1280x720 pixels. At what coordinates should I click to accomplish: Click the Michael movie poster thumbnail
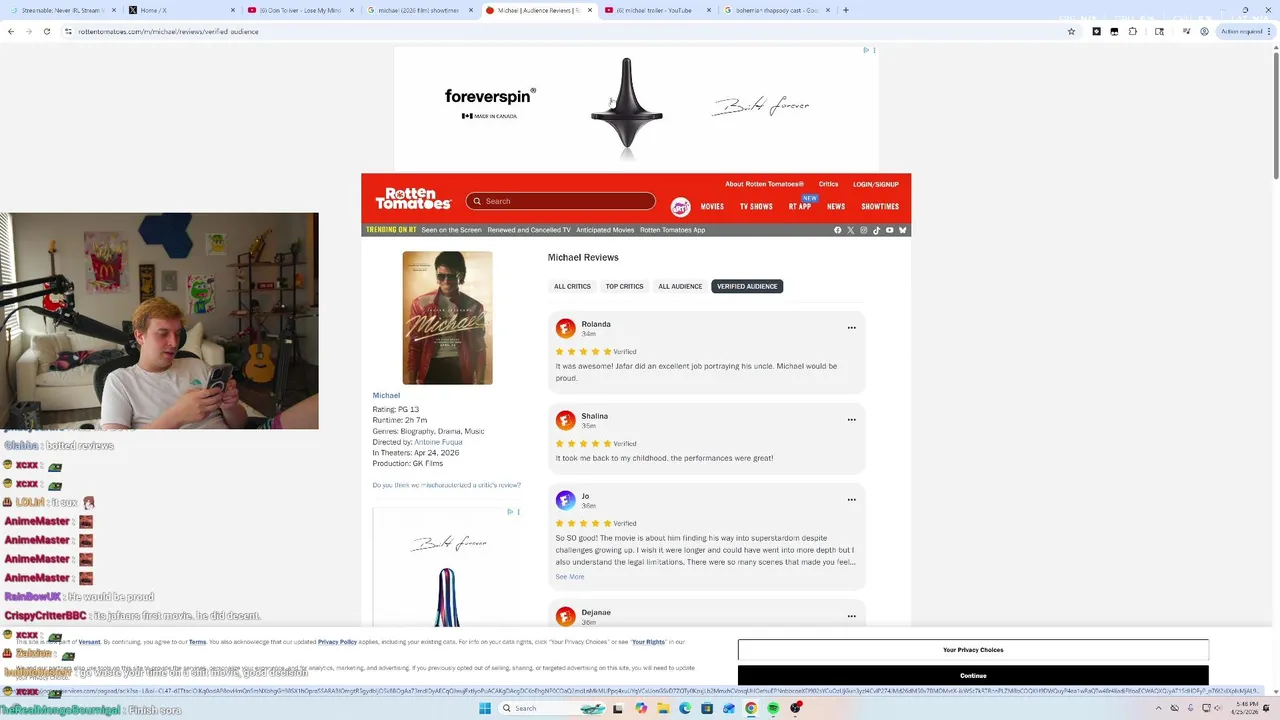coord(447,318)
